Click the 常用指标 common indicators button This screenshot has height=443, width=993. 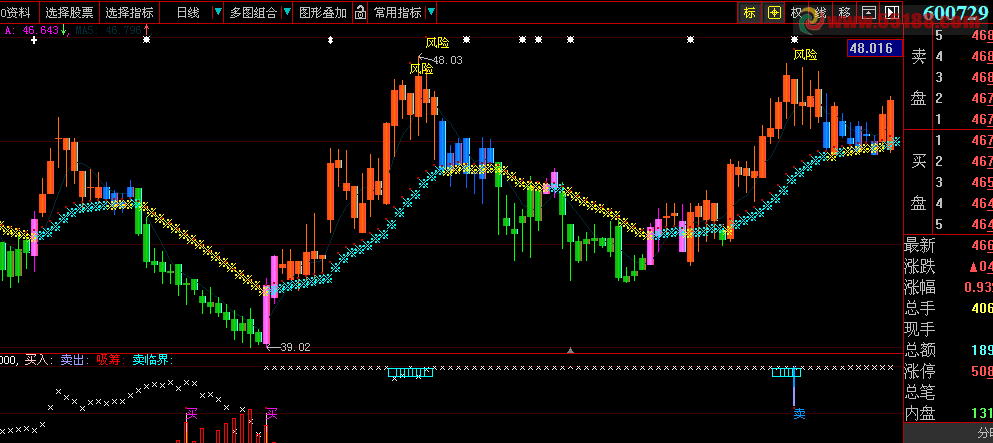[x=397, y=13]
